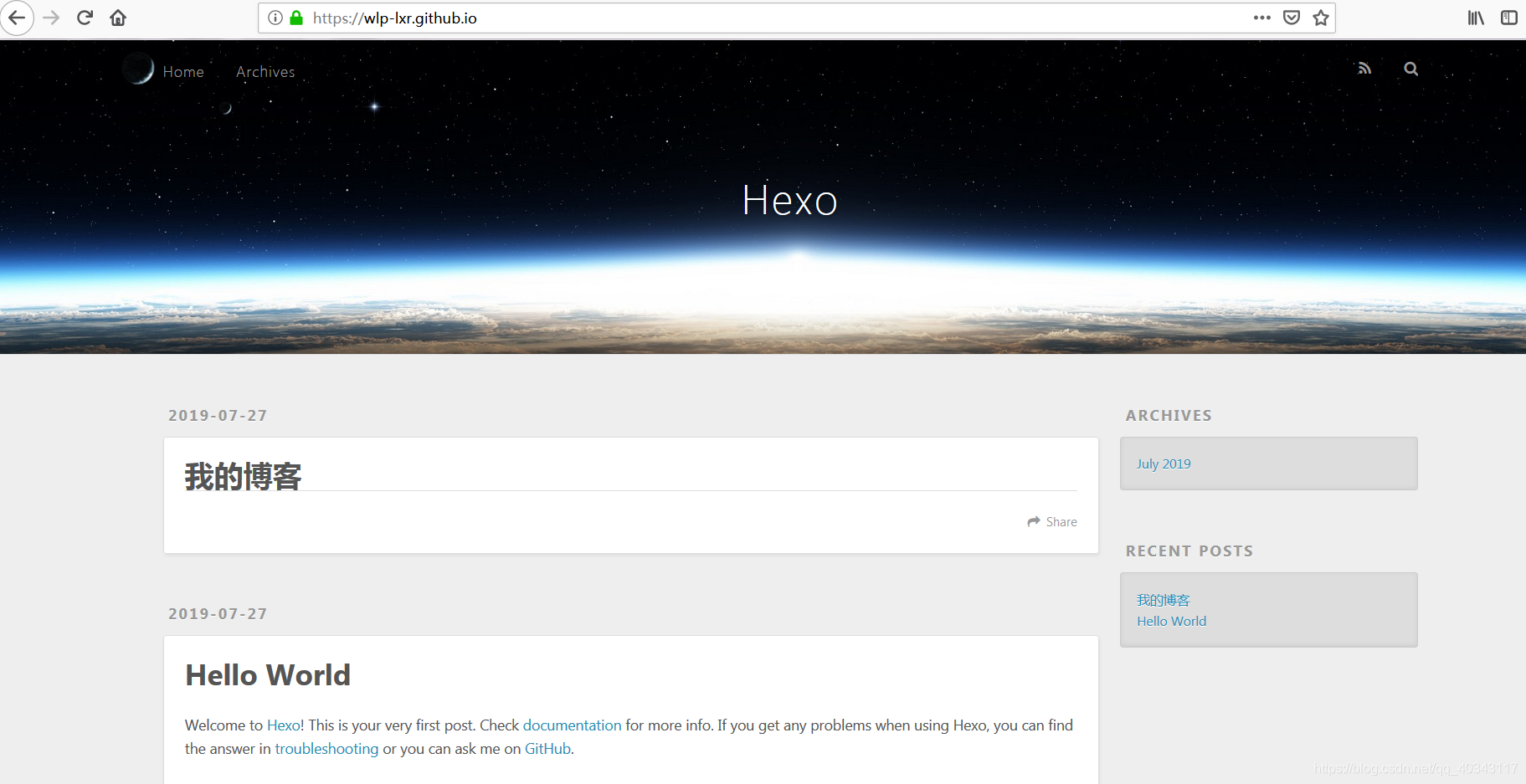Open the blog search magnifier

coord(1411,69)
